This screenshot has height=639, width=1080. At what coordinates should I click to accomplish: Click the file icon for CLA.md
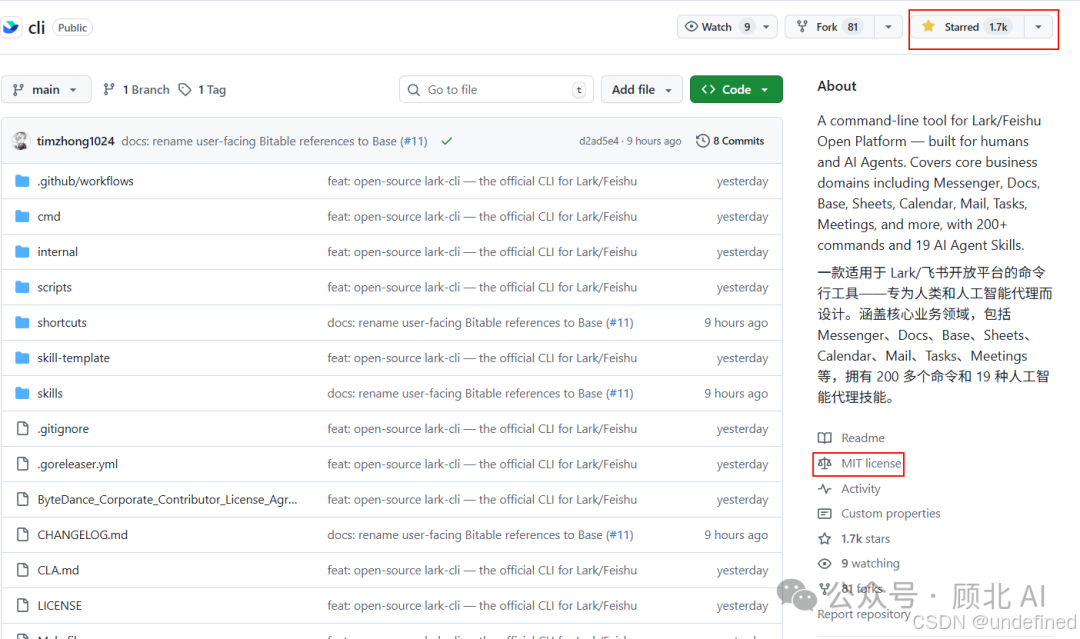coord(23,570)
